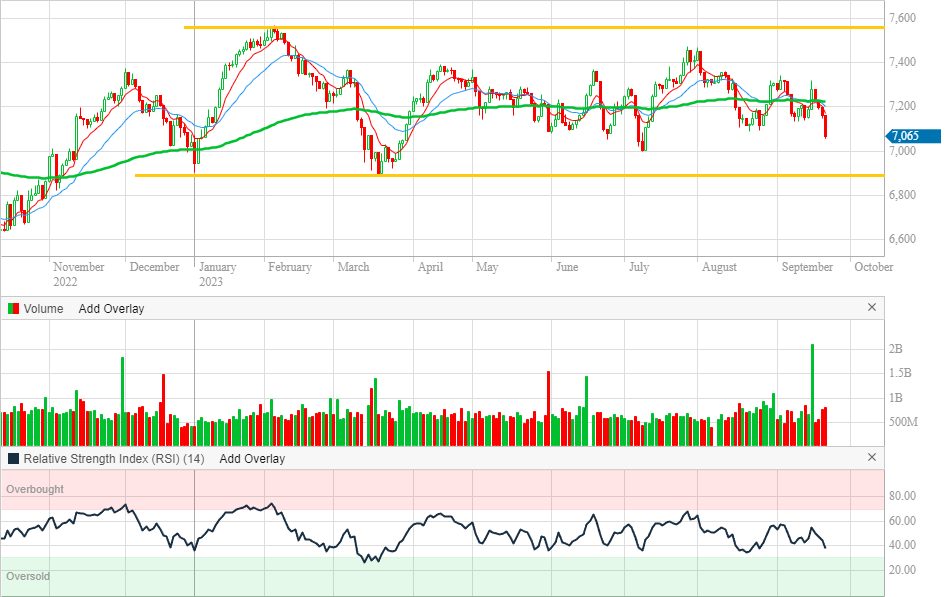Add an overlay to the Volume panel
The width and height of the screenshot is (945, 597).
pyautogui.click(x=111, y=309)
